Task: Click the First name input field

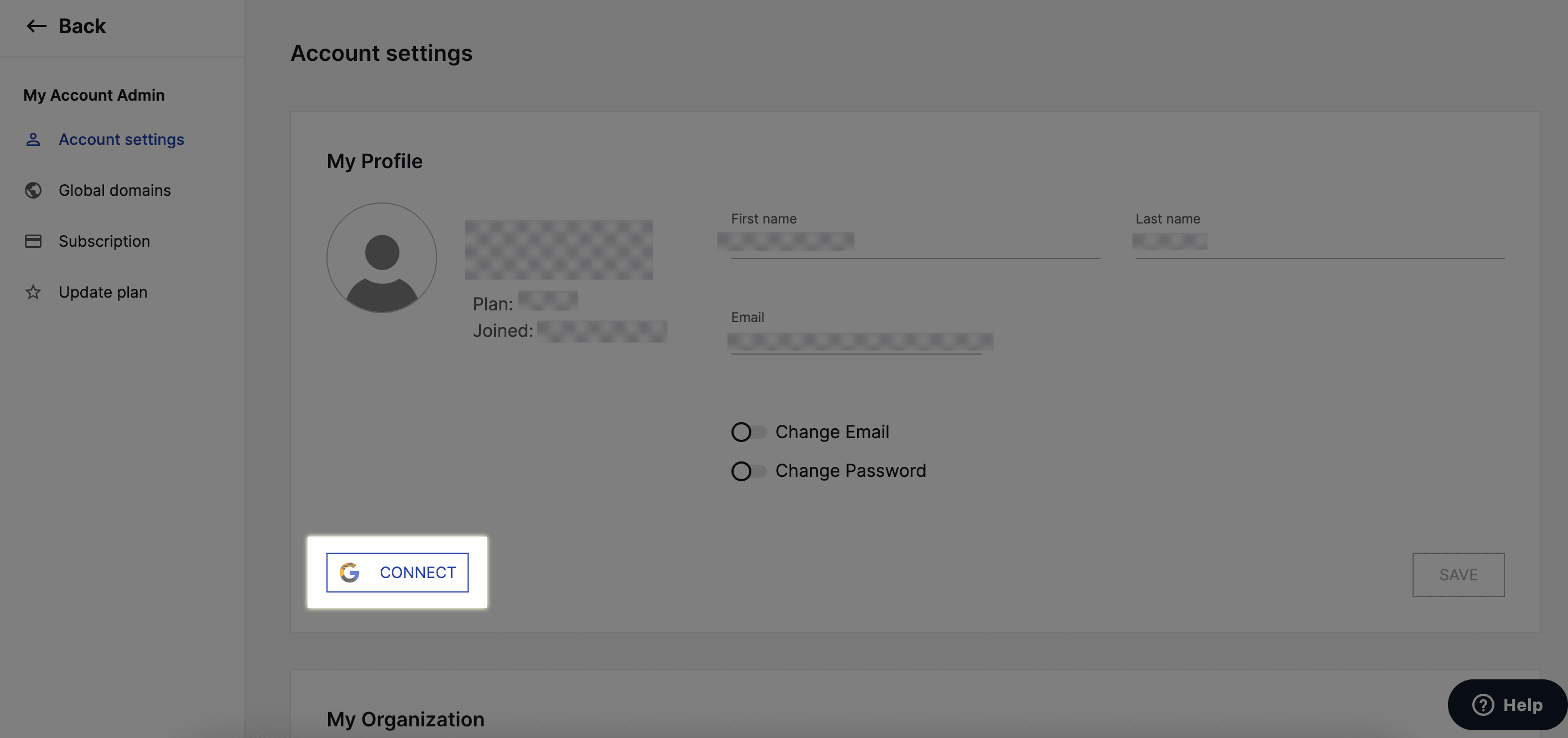Action: tap(916, 242)
